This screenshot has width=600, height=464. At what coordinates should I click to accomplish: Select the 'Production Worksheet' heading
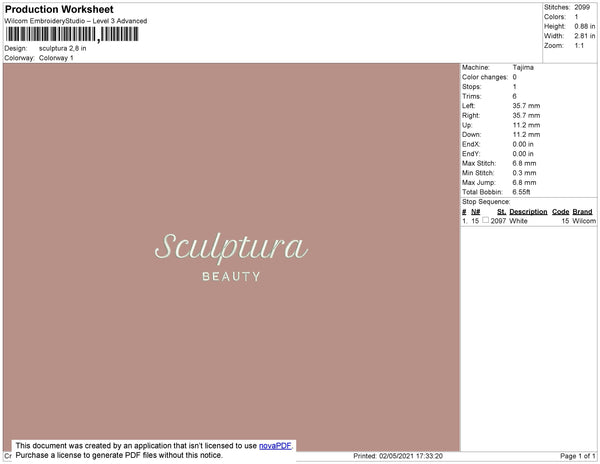59,9
